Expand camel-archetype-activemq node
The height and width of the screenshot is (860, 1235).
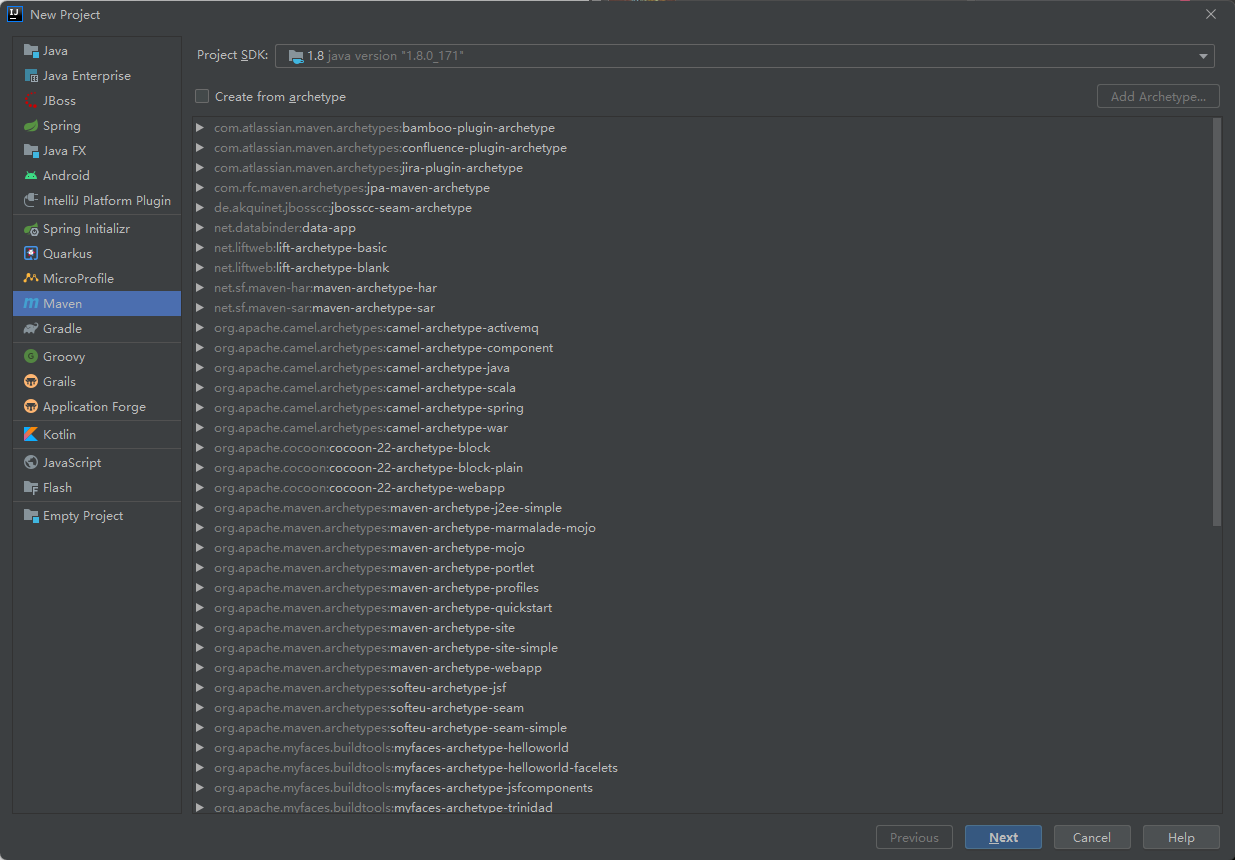(x=200, y=328)
